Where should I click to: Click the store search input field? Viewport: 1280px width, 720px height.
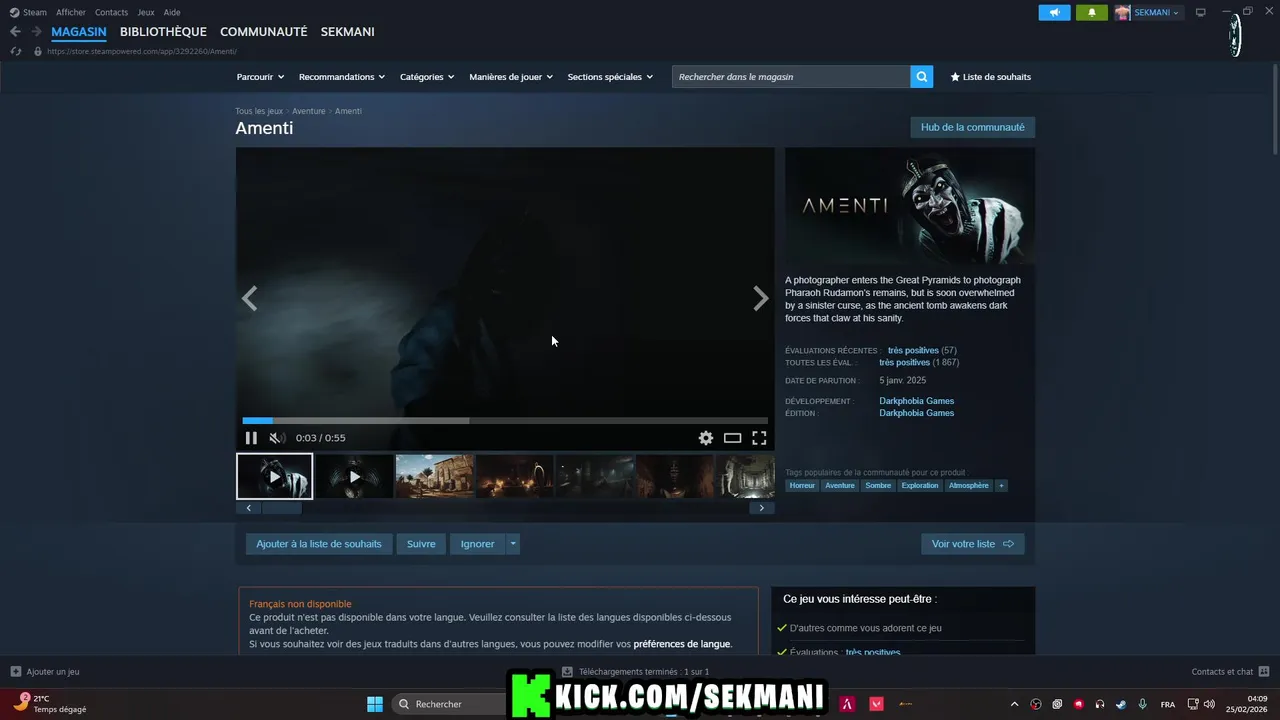(x=791, y=77)
